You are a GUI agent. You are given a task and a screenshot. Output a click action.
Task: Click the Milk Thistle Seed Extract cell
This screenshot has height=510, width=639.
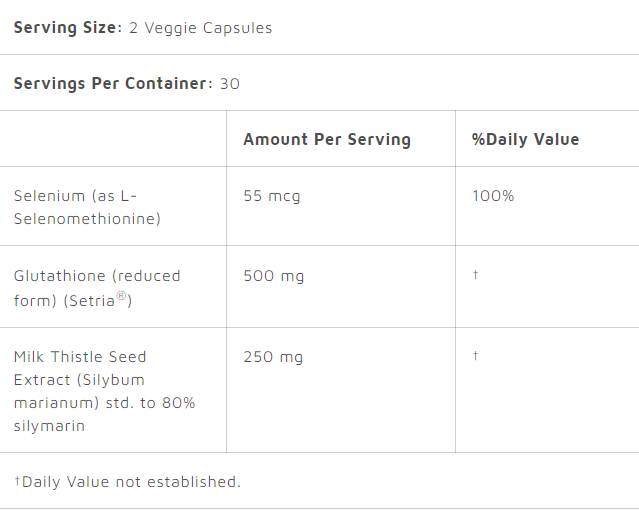[104, 391]
